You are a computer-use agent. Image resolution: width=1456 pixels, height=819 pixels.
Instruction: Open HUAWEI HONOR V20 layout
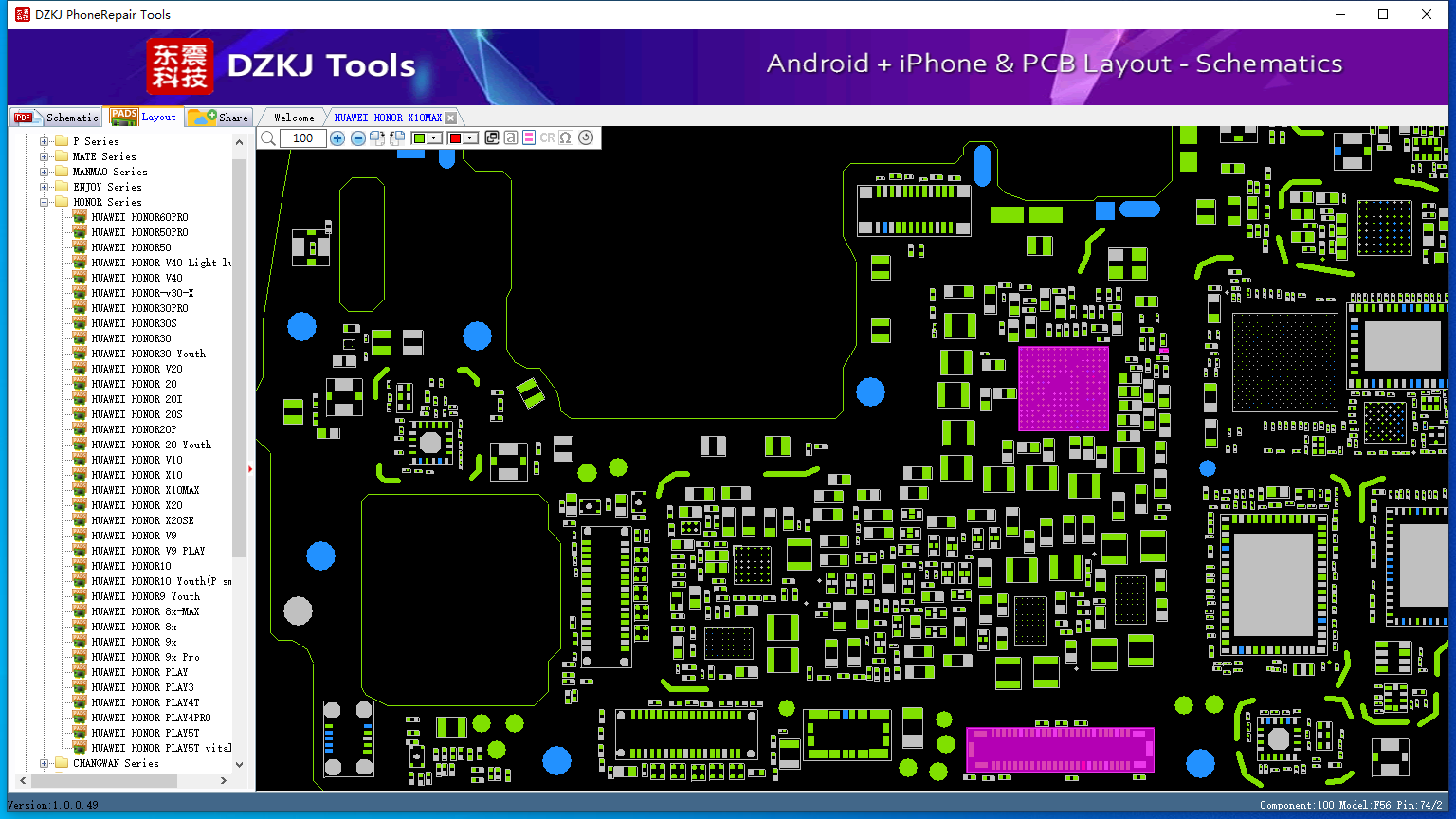(136, 369)
